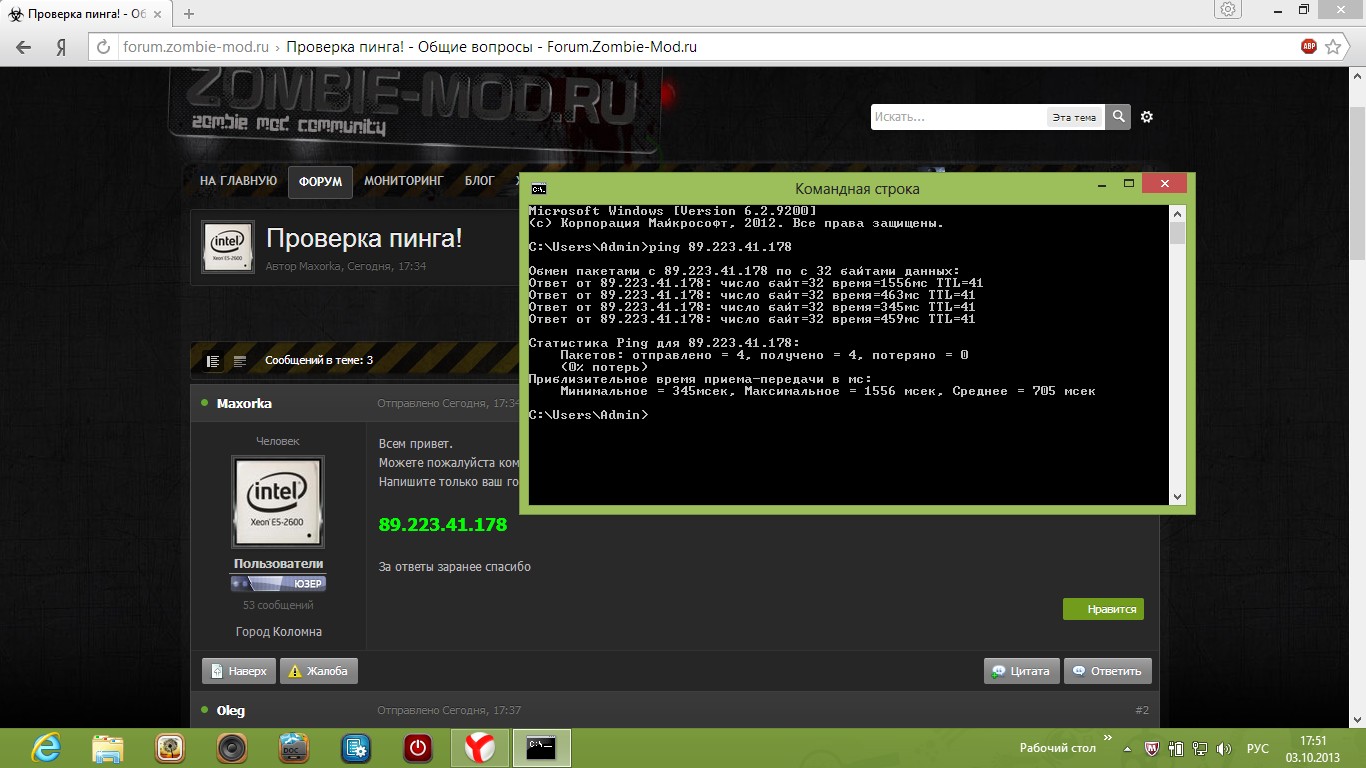Open the Command Prompt window system menu icon
The image size is (1366, 768).
click(x=539, y=188)
